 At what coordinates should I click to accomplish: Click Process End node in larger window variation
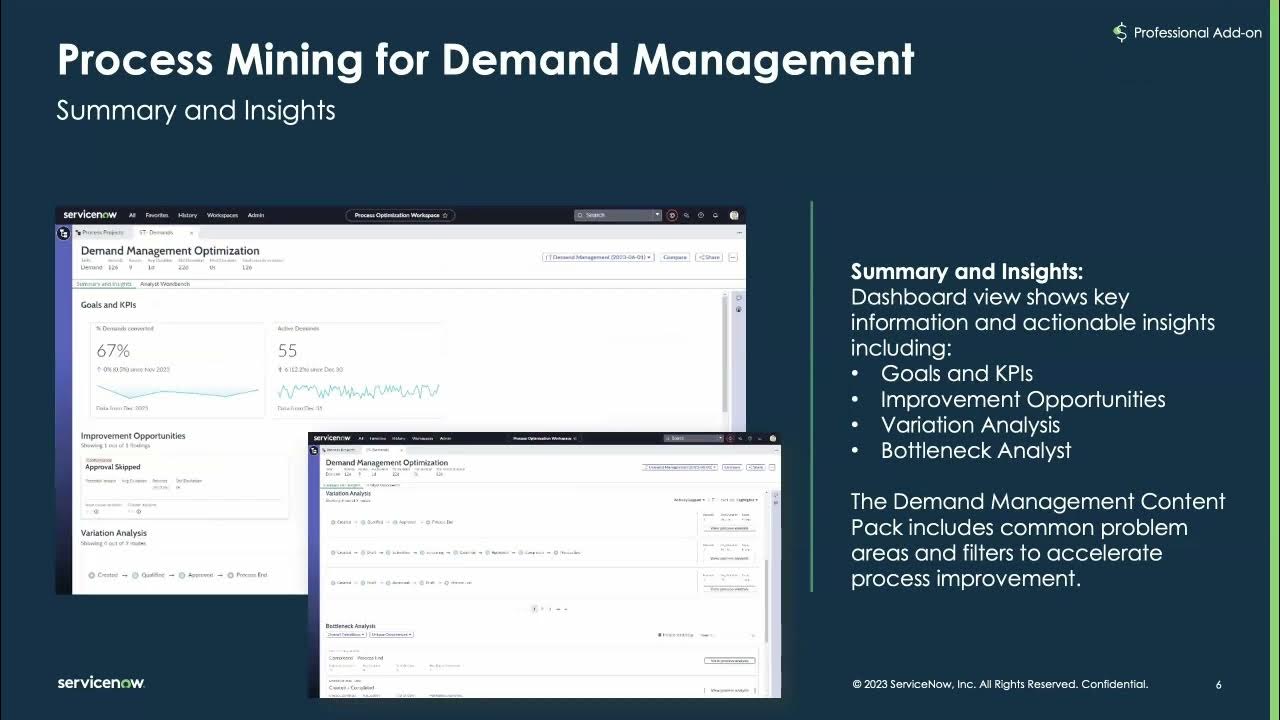[248, 575]
